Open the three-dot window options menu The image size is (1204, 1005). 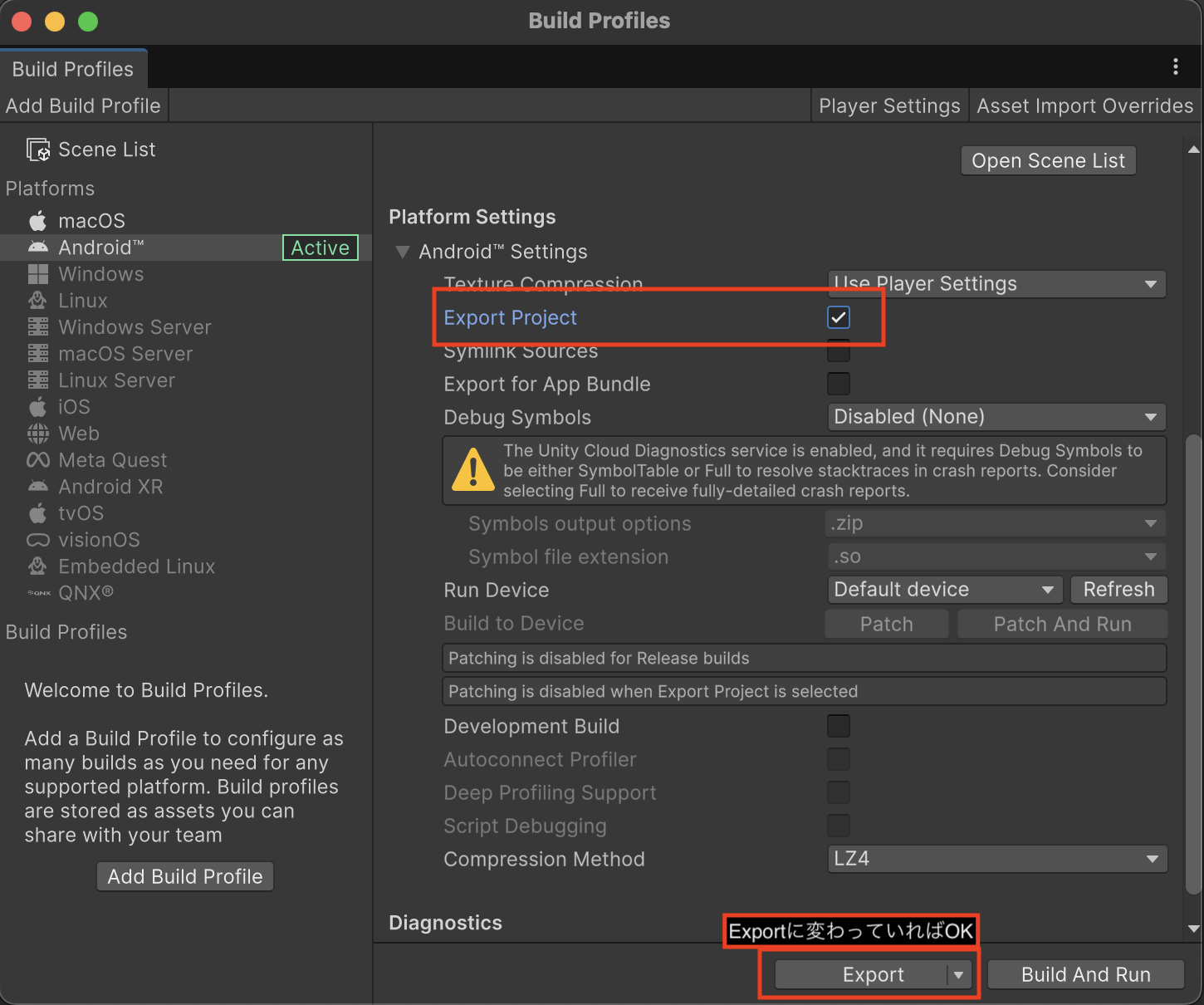point(1175,66)
